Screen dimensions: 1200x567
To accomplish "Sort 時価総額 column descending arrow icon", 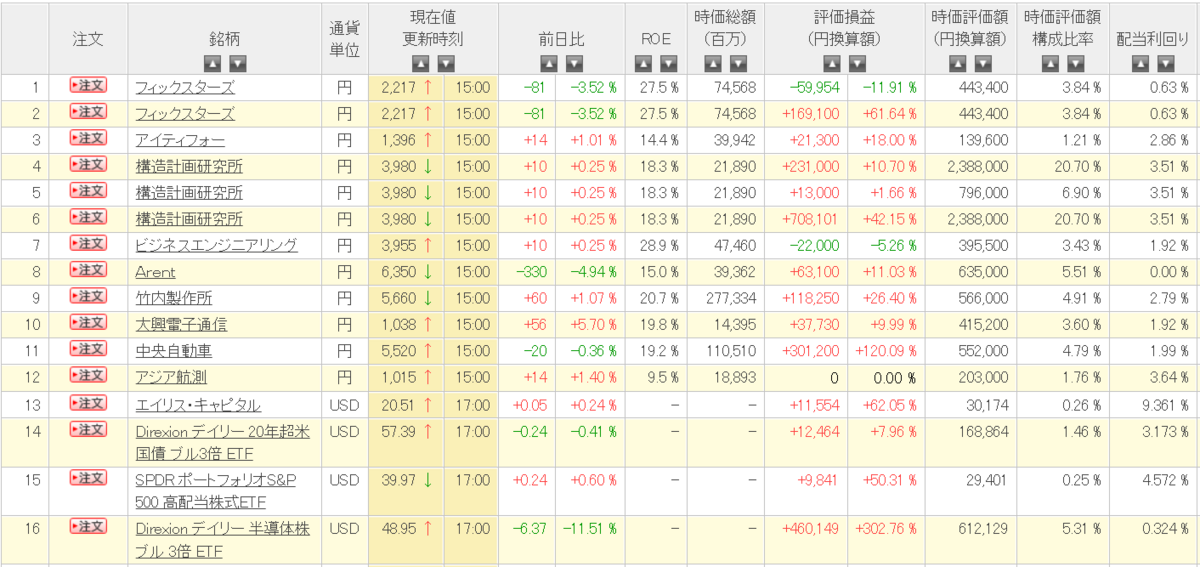I will (x=739, y=63).
